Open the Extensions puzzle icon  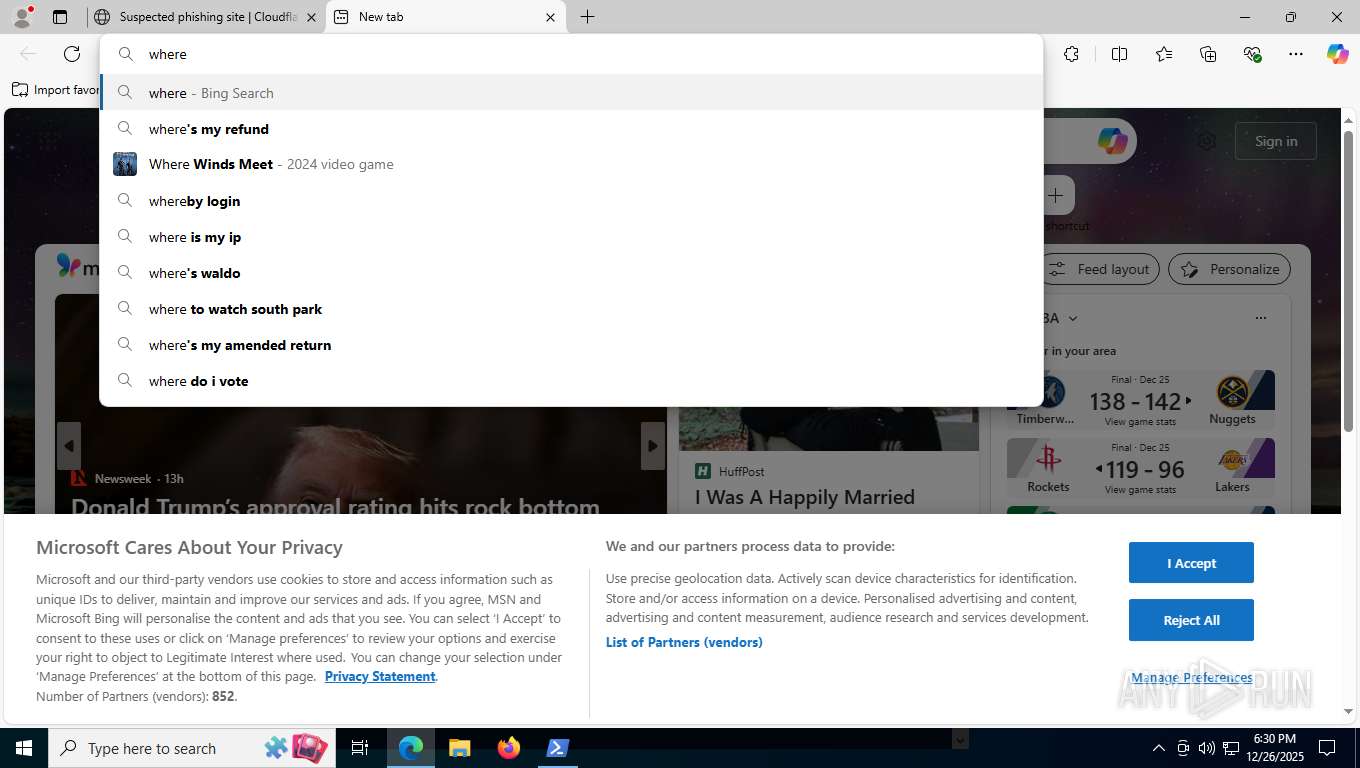(1072, 54)
